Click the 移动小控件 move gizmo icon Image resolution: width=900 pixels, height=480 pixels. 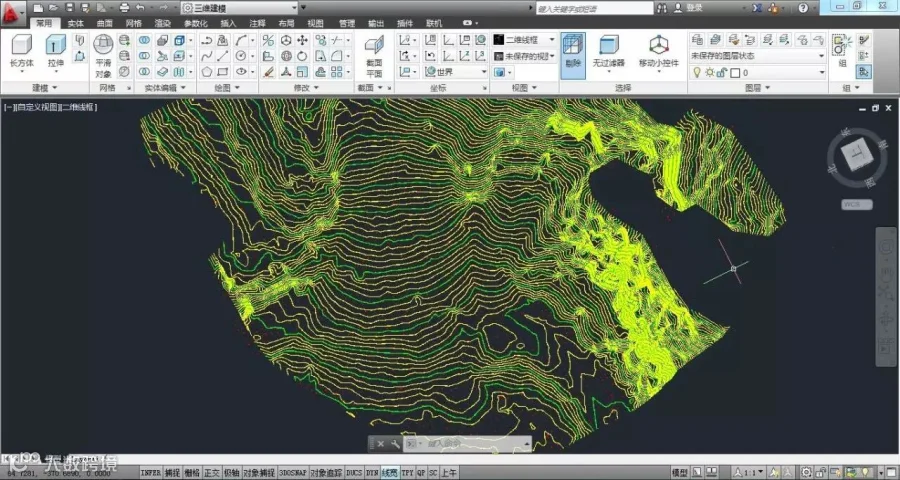[658, 46]
